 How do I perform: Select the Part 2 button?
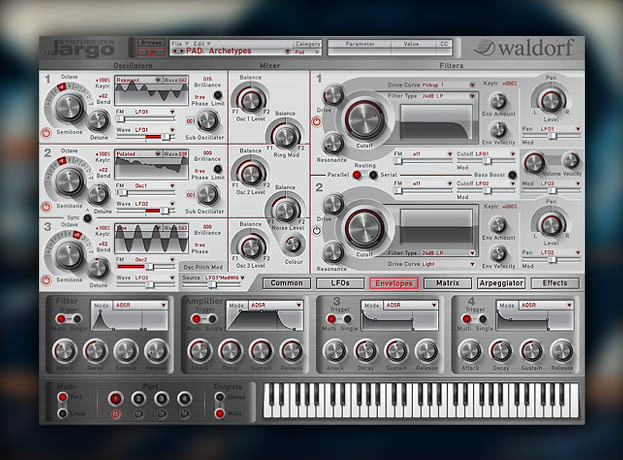click(138, 398)
